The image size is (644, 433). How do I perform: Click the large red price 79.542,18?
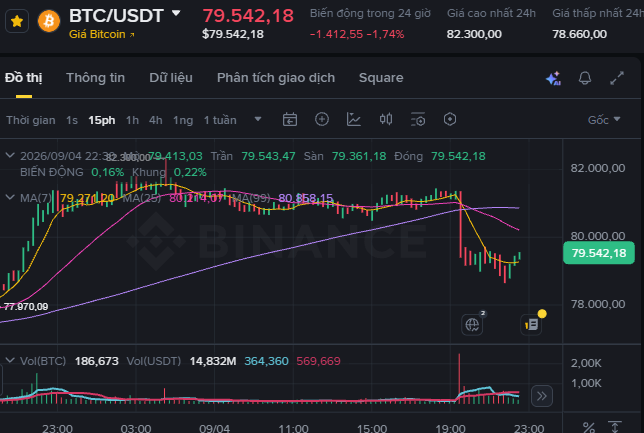pos(248,16)
